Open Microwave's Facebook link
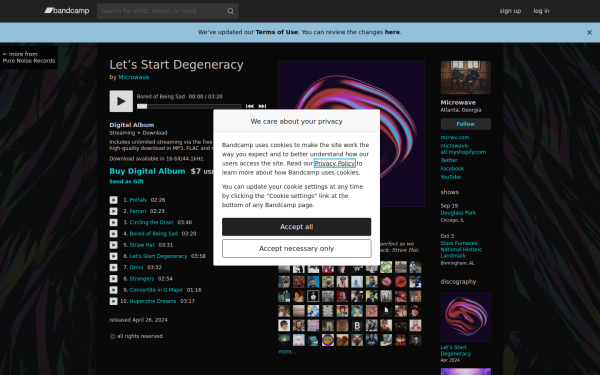 452,169
